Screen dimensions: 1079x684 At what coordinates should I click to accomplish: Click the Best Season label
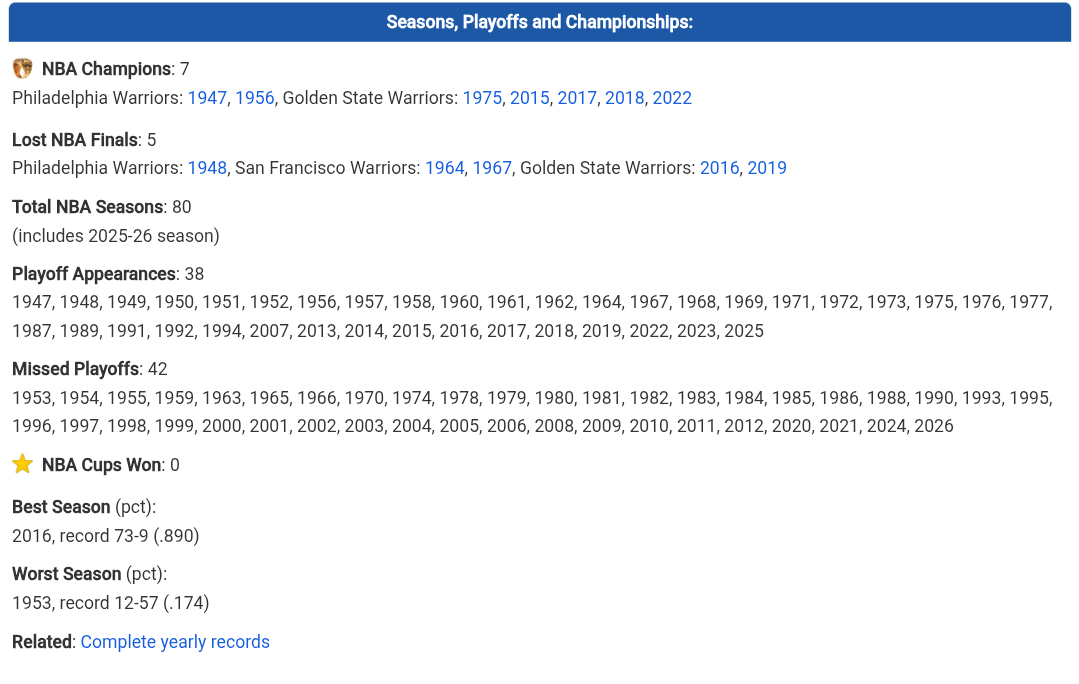coord(61,506)
